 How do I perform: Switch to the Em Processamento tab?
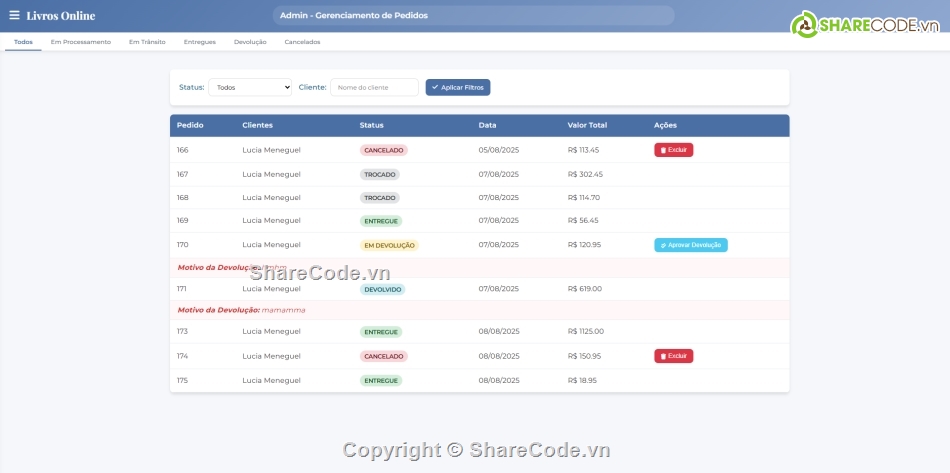(81, 42)
